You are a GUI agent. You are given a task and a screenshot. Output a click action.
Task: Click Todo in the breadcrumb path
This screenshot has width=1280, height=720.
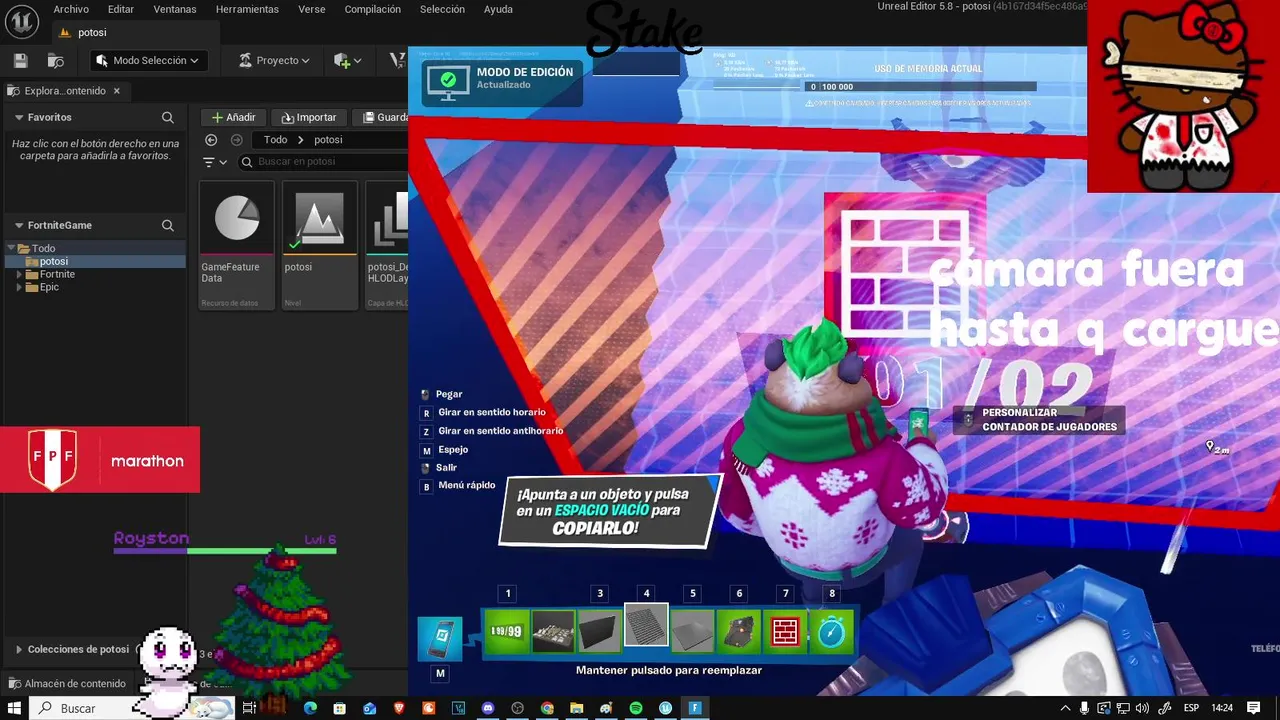(276, 140)
